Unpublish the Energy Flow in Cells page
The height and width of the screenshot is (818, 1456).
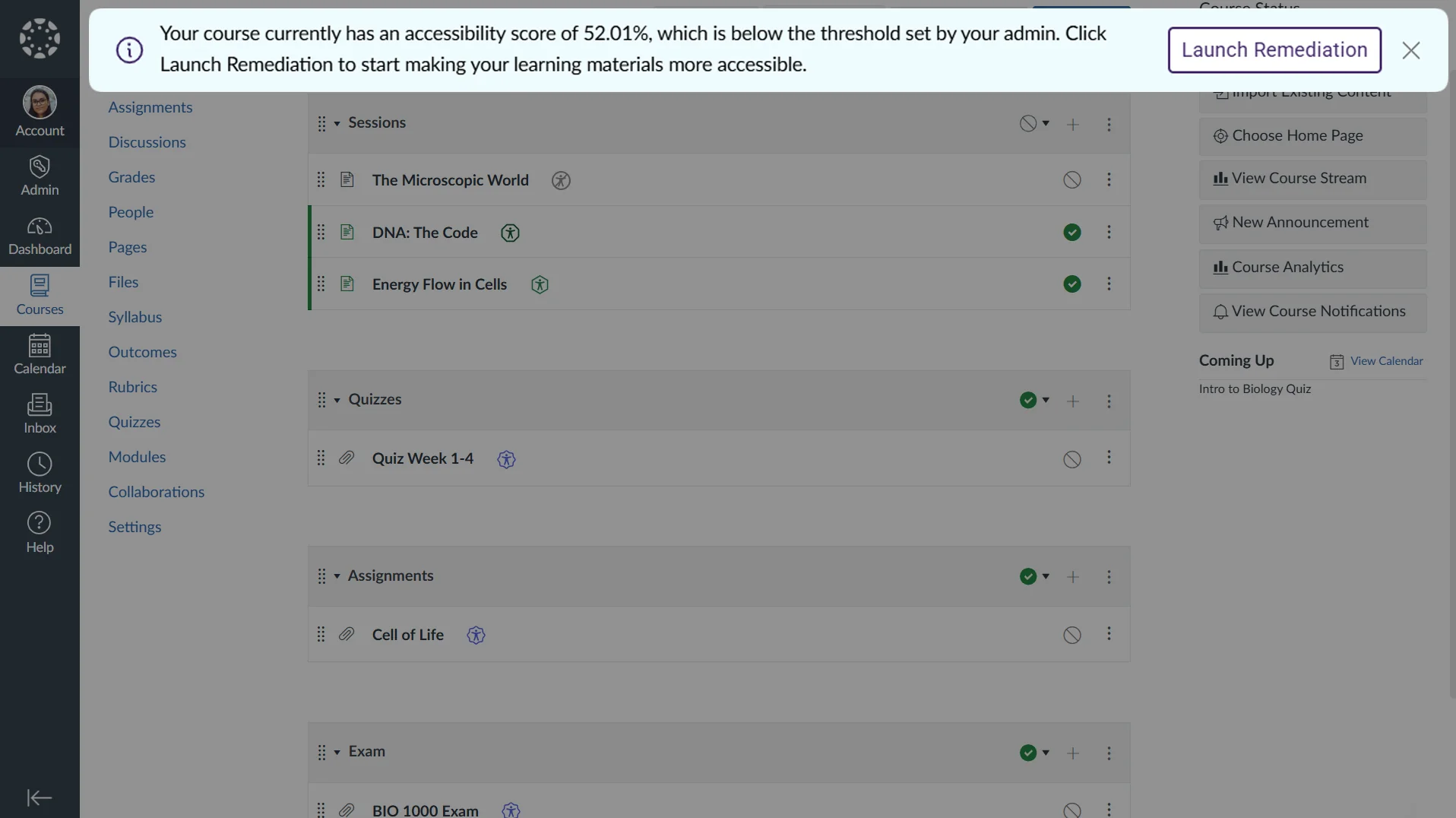coord(1071,284)
